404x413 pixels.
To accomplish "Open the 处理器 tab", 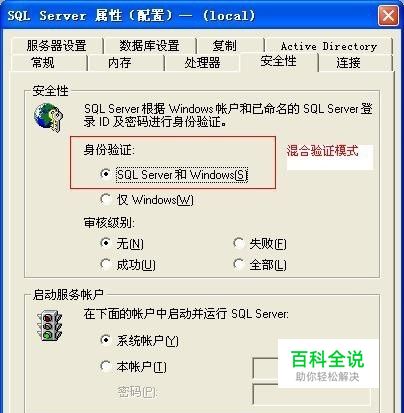I will [202, 62].
